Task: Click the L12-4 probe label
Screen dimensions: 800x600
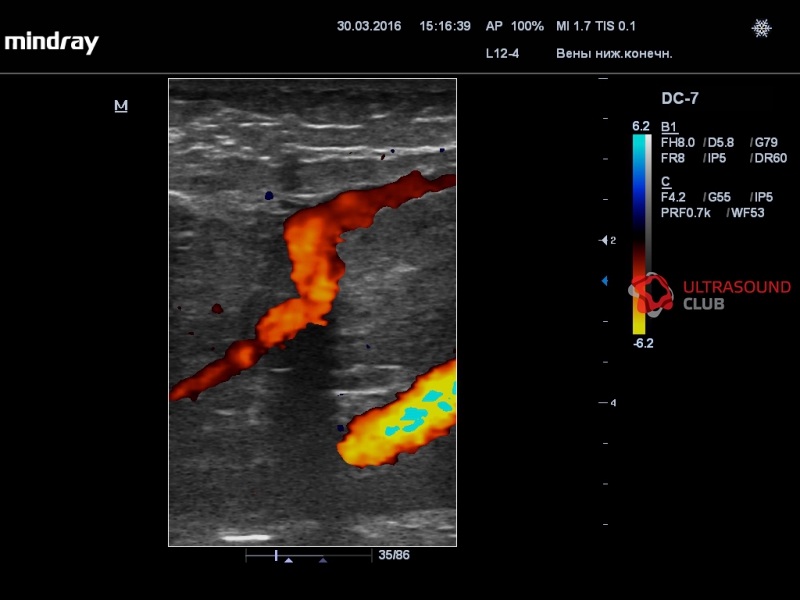Action: click(x=502, y=54)
